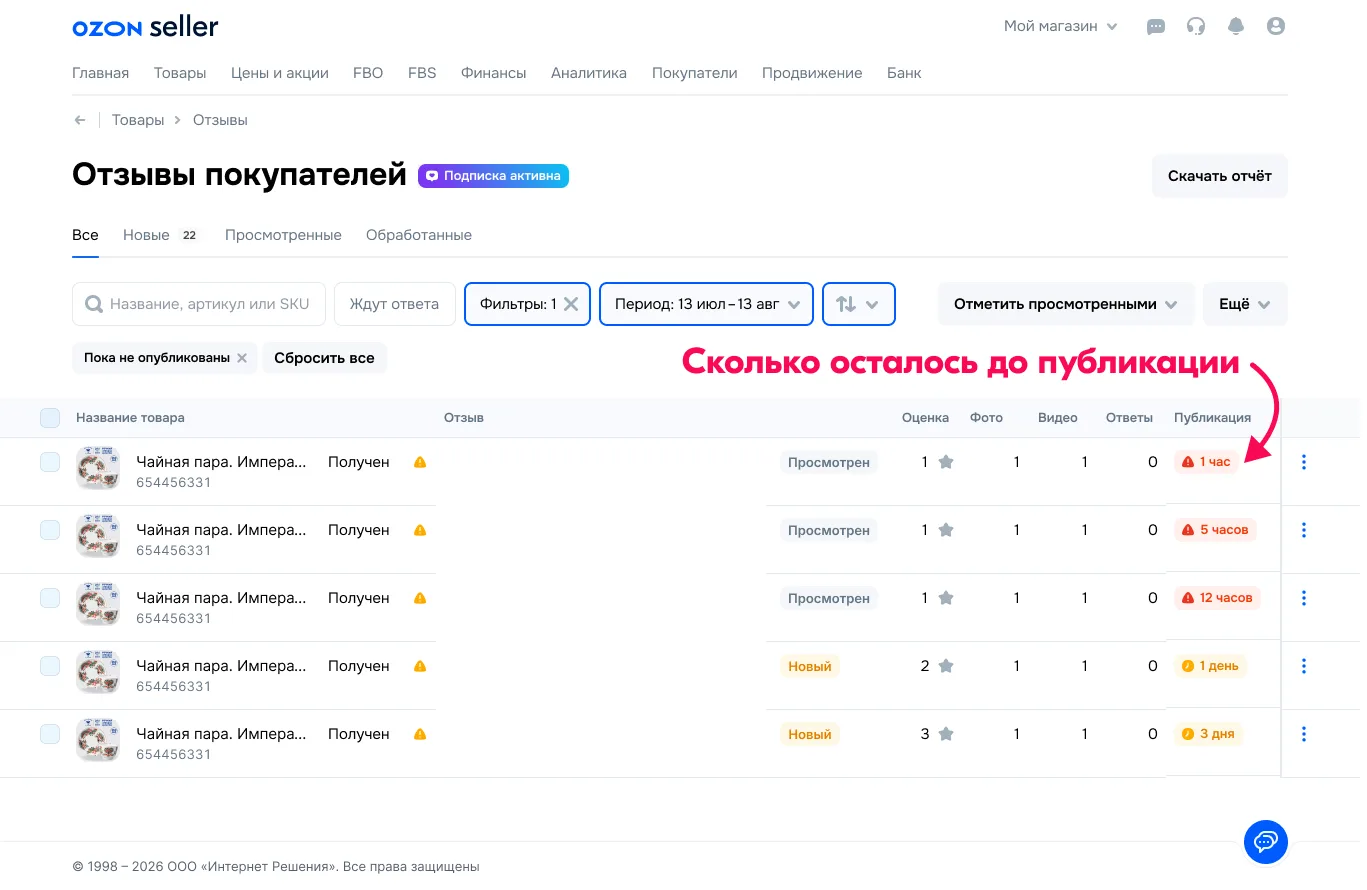This screenshot has width=1367, height=890.
Task: Open the Ещё dropdown
Action: pyautogui.click(x=1245, y=304)
